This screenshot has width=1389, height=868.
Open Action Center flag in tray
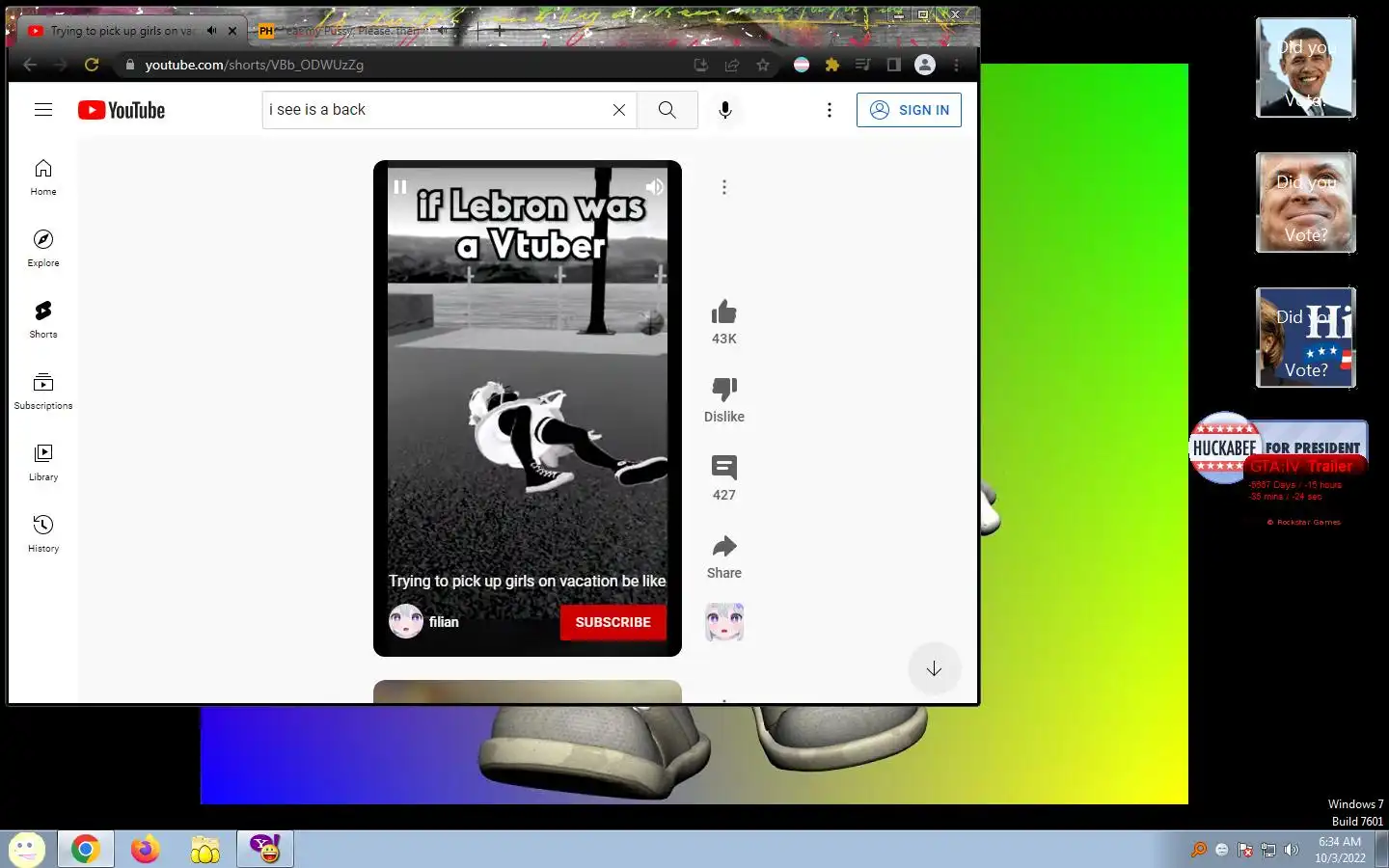1245,850
